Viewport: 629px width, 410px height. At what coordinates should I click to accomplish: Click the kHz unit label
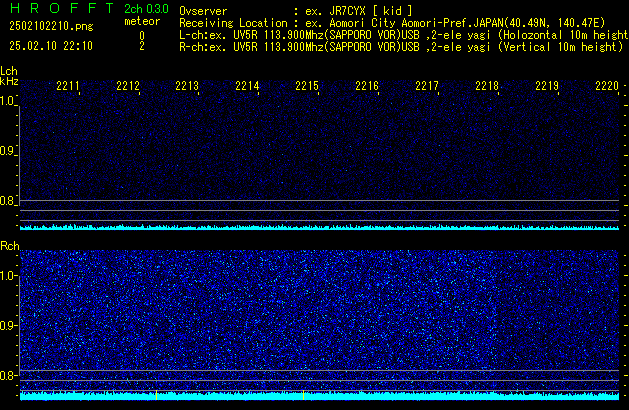pyautogui.click(x=9, y=81)
